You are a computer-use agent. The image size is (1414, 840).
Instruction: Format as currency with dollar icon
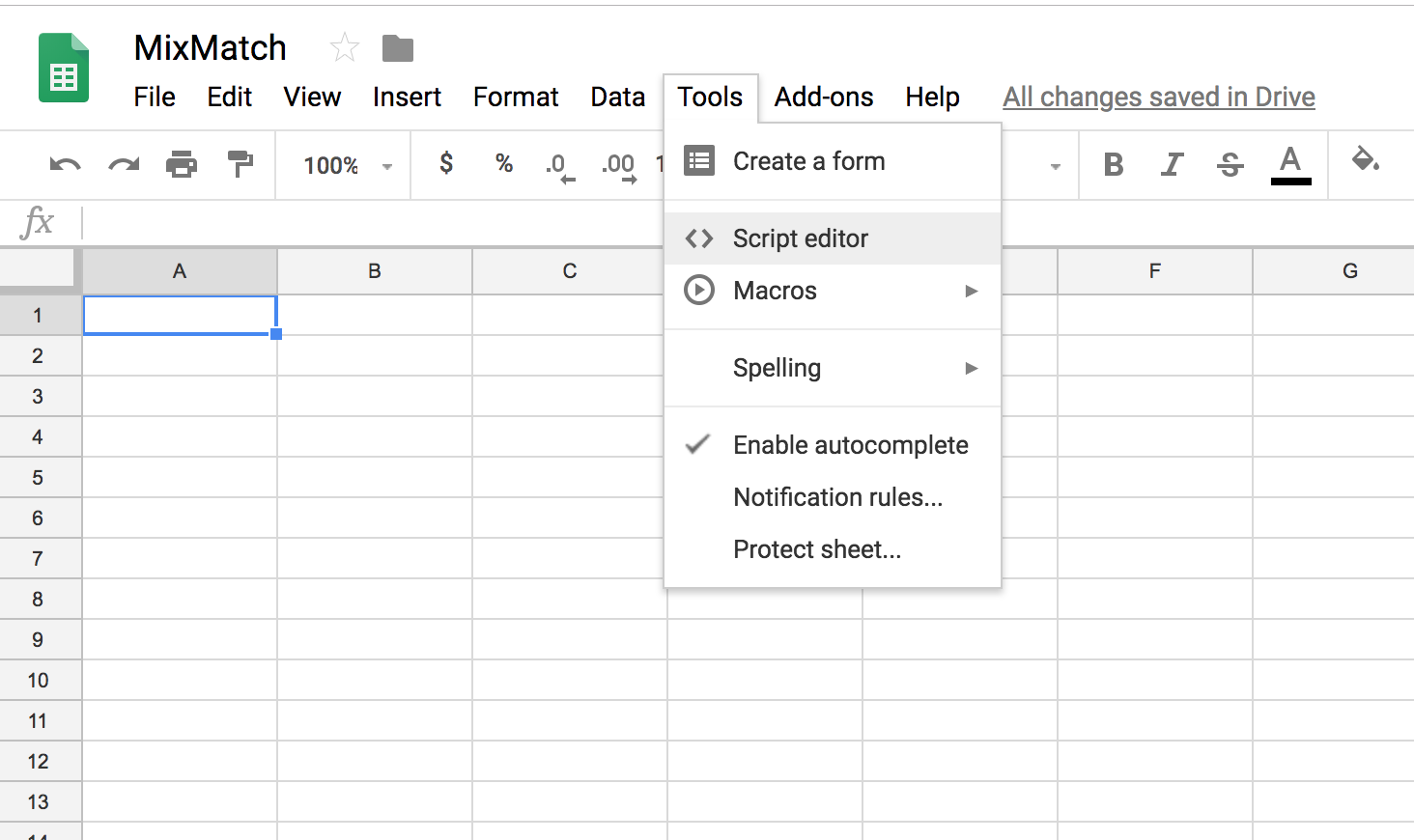tap(445, 163)
